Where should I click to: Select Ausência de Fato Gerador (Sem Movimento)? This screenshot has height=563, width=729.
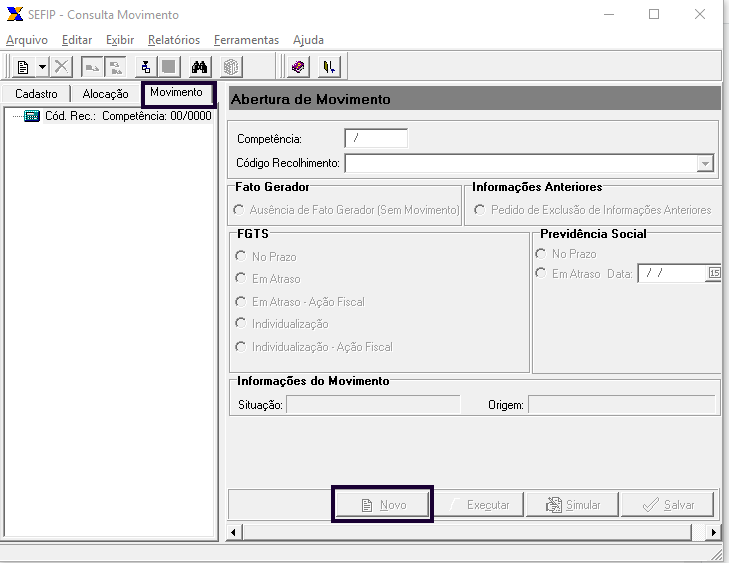346,210
